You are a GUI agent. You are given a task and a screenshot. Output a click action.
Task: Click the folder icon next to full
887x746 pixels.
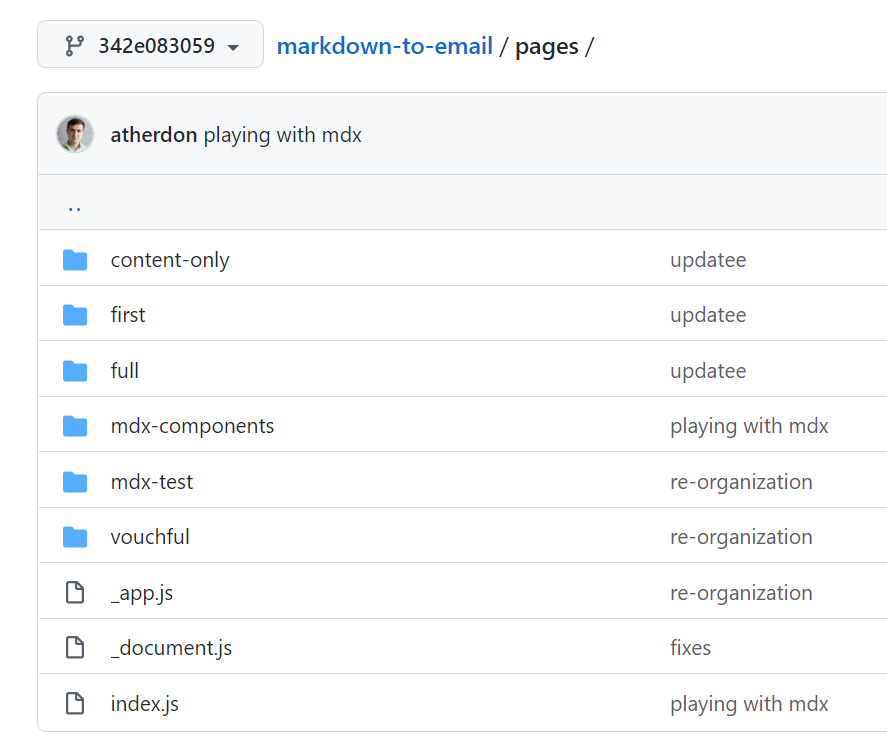[75, 371]
